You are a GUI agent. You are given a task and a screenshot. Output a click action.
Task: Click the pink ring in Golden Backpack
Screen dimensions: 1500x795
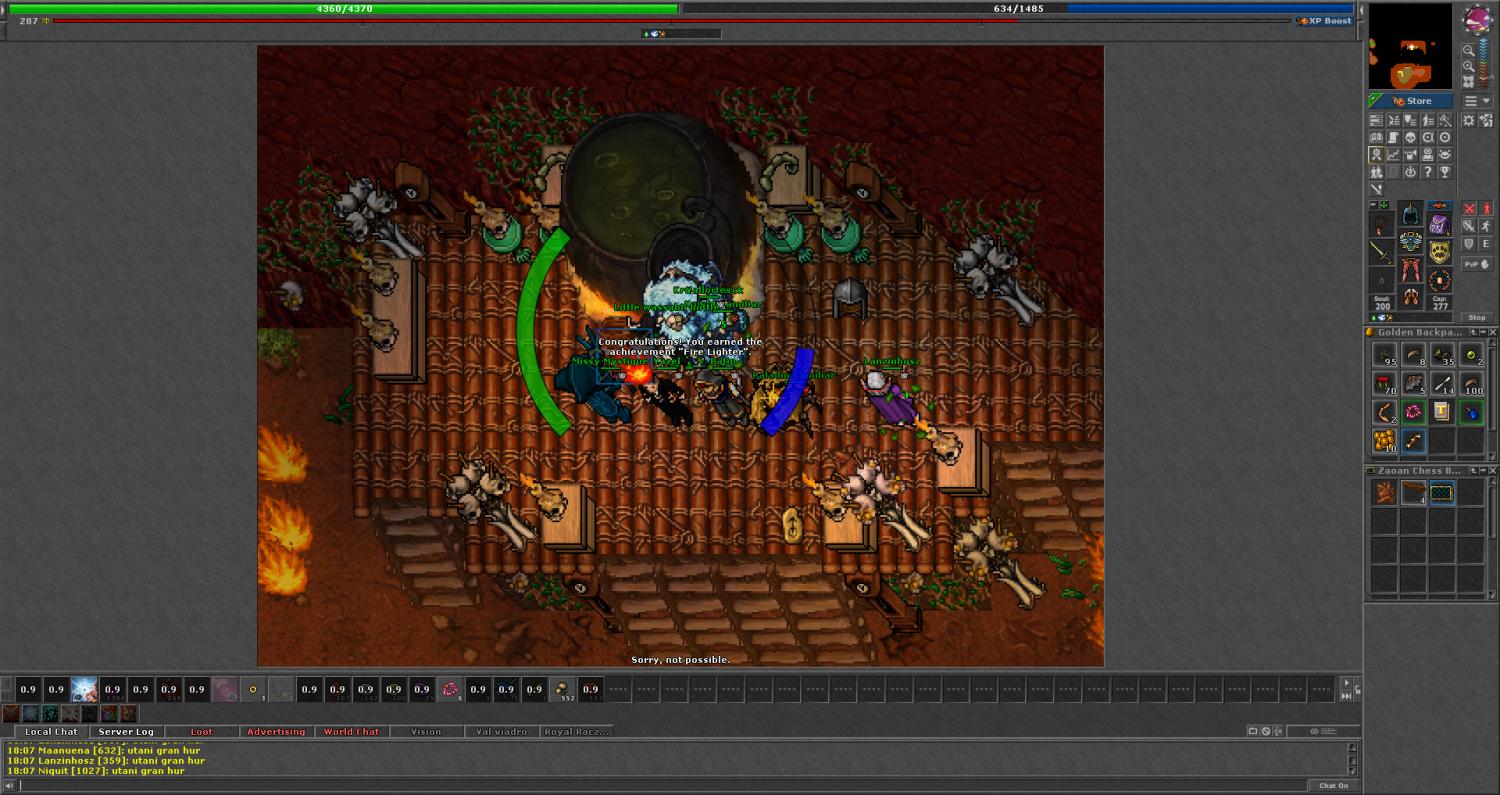point(1413,411)
